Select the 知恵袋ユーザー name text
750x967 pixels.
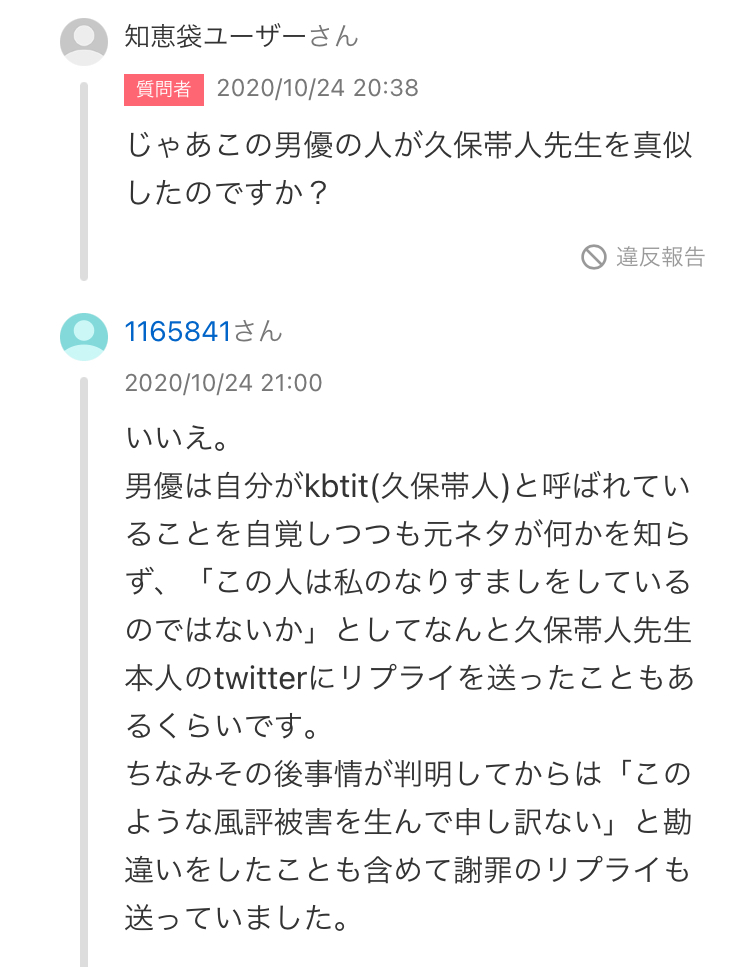[214, 38]
